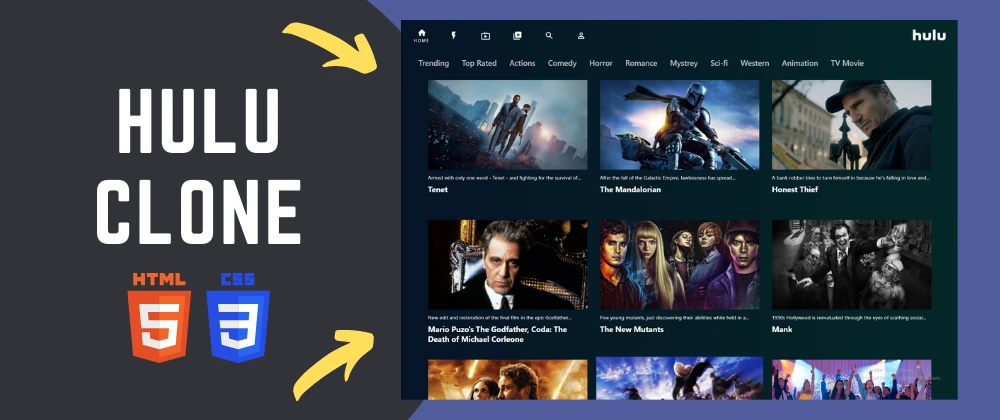Select the Trending category
The width and height of the screenshot is (1000, 420).
pyautogui.click(x=434, y=63)
